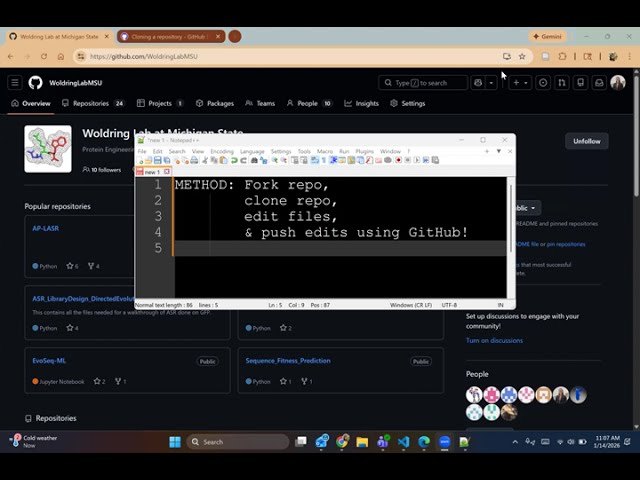Click the GitHub octocat logo
Viewport: 640px width, 480px height.
36,83
